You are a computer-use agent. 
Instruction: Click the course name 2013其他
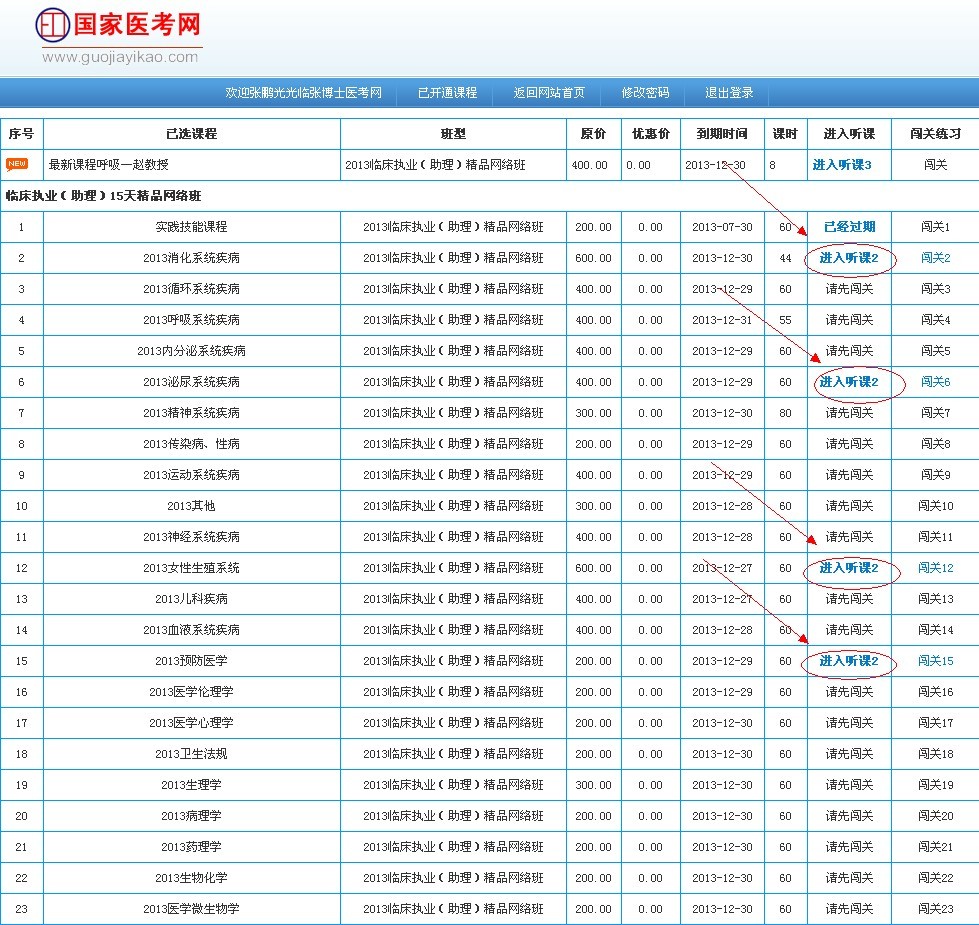(x=191, y=506)
